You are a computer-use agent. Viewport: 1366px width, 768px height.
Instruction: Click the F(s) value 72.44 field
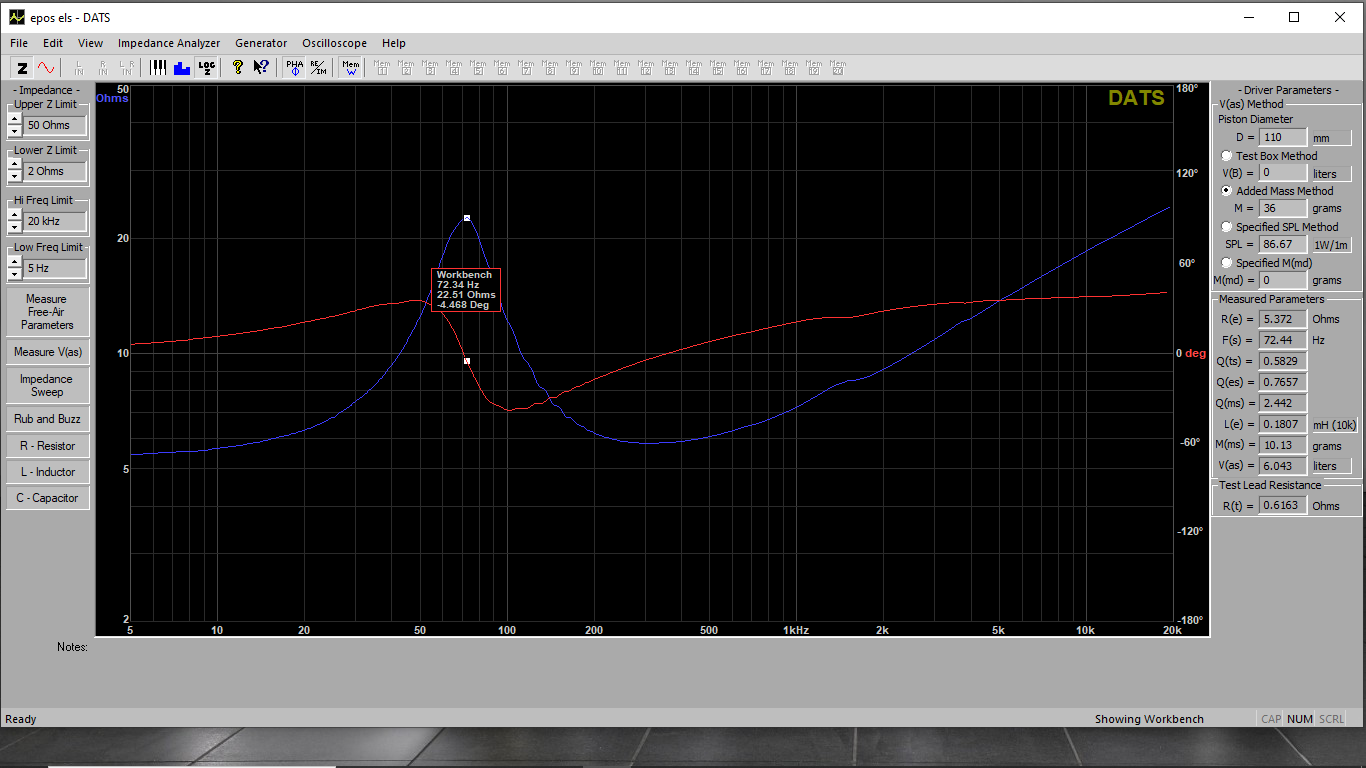click(x=1282, y=340)
